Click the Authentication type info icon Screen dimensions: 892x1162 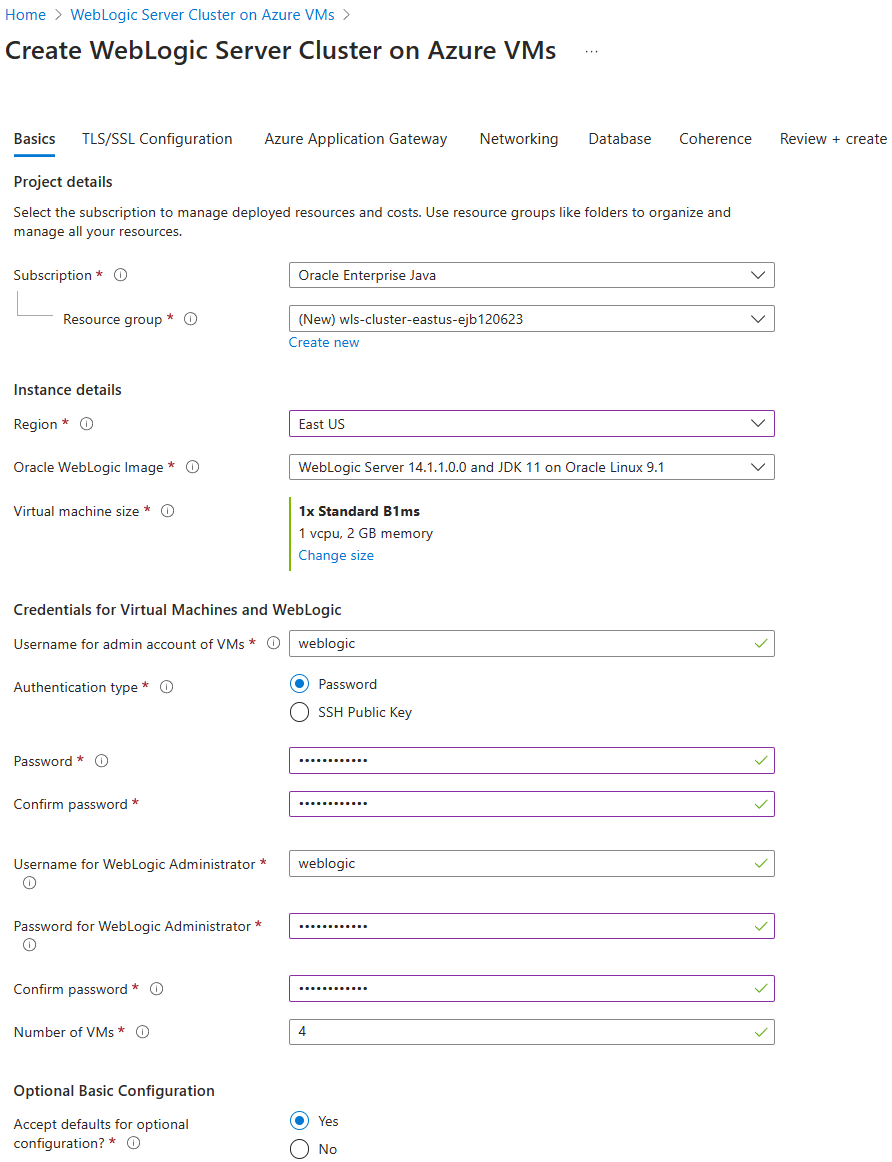pos(167,687)
